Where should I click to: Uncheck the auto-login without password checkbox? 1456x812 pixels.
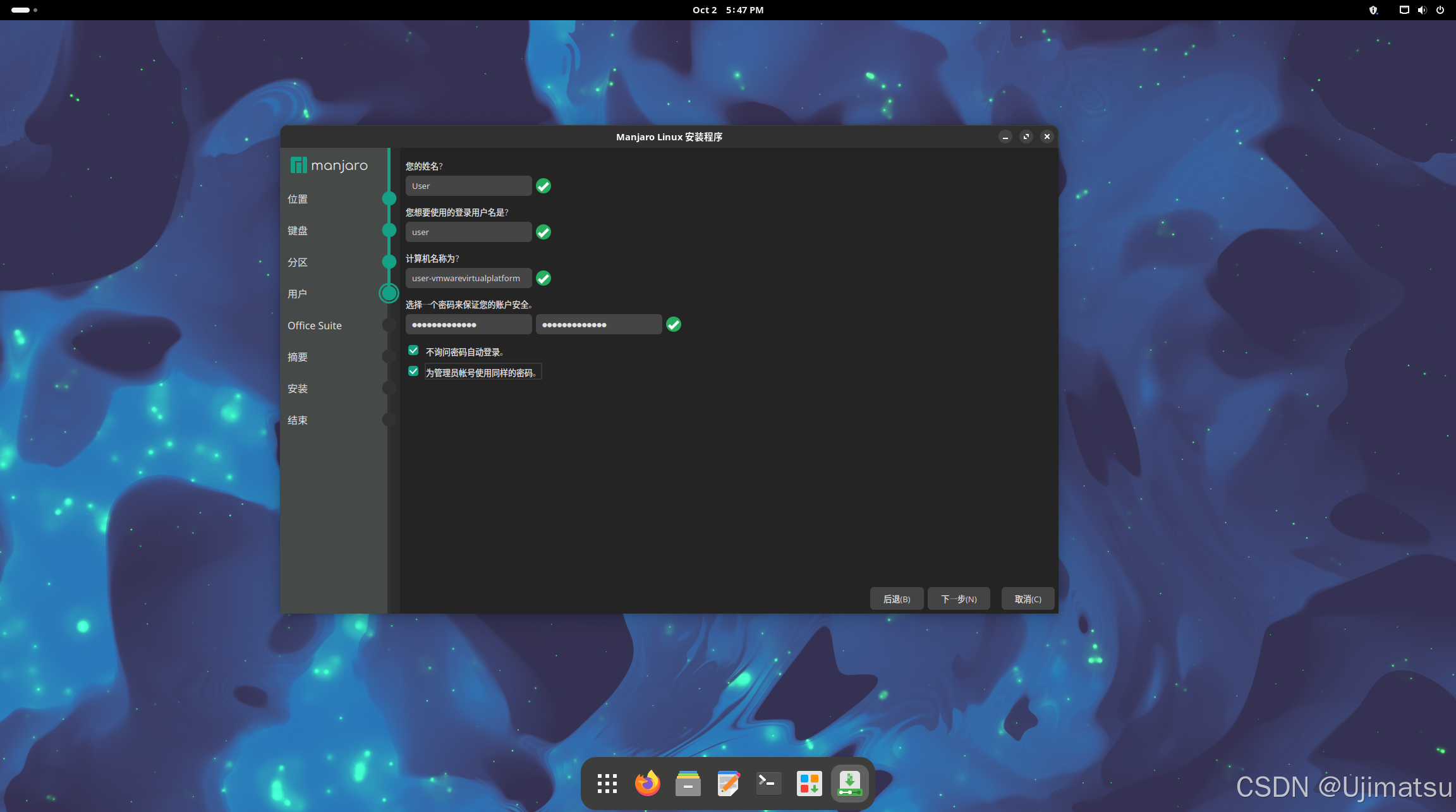[x=413, y=351]
